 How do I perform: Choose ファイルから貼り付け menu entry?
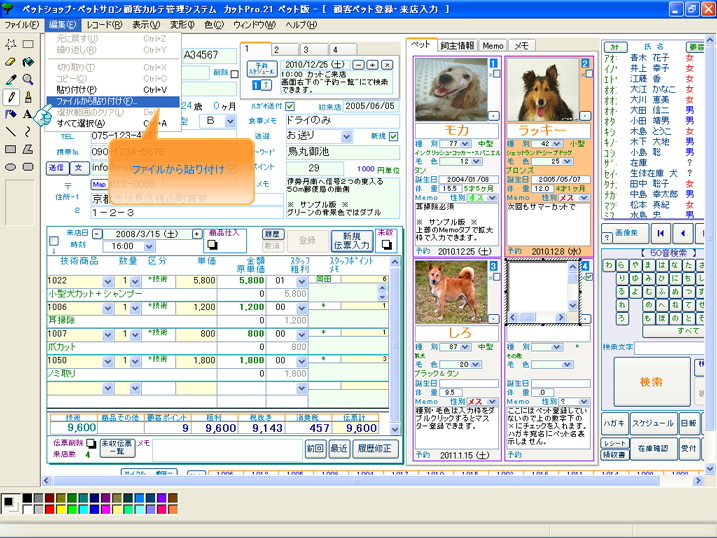[113, 101]
